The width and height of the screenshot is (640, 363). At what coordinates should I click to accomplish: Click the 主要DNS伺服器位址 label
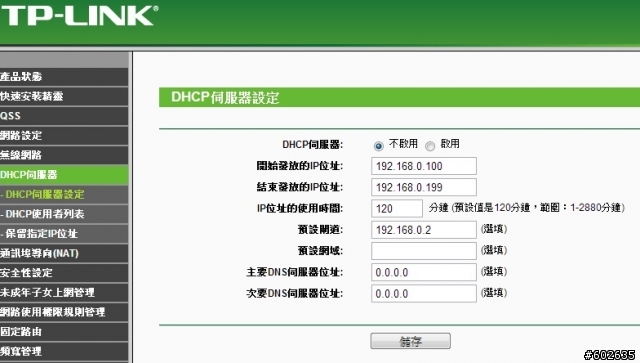(x=295, y=272)
